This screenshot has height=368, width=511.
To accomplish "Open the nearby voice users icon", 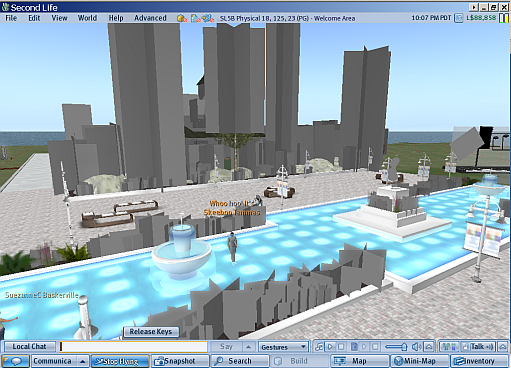I will pos(449,347).
